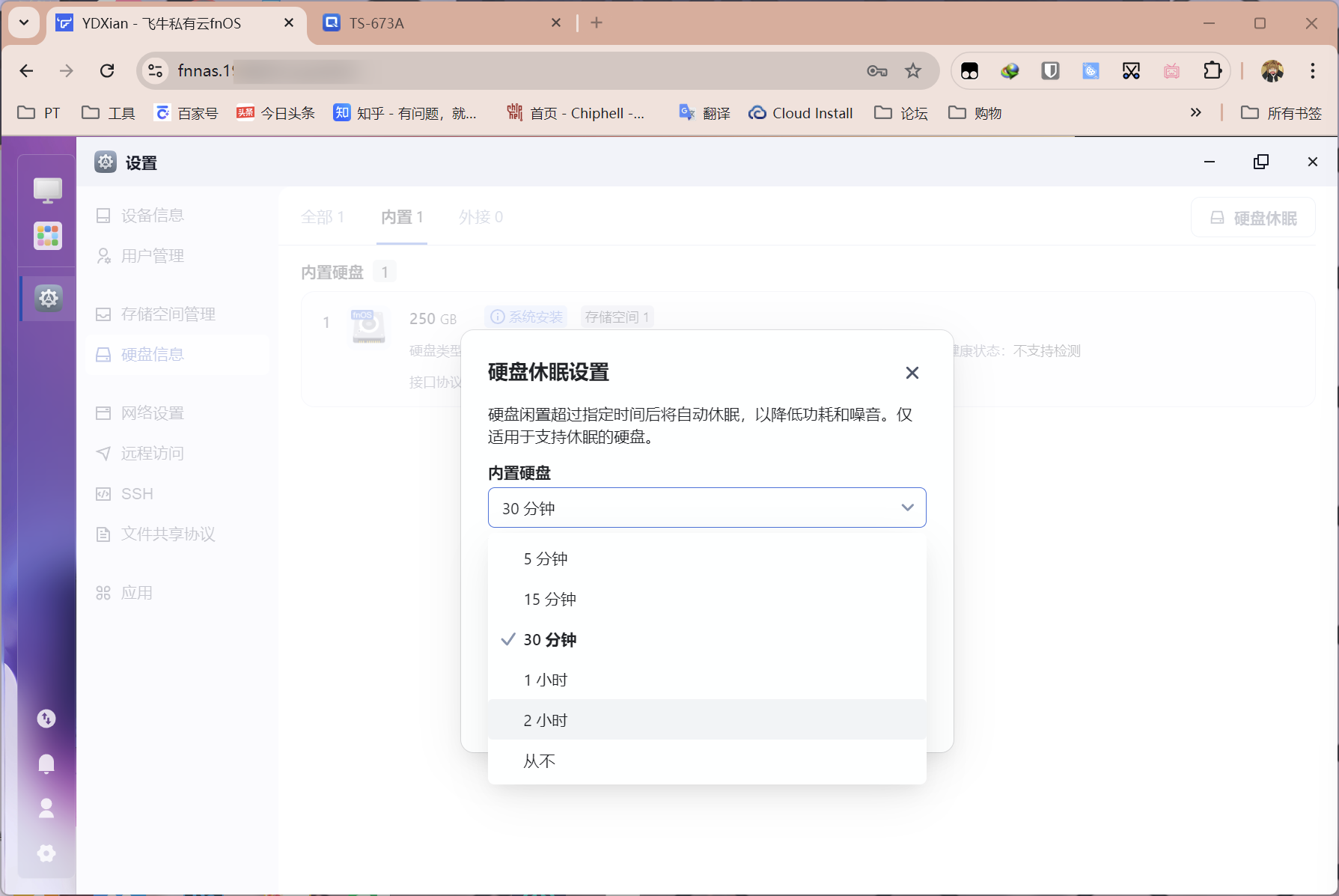This screenshot has width=1339, height=896.
Task: Open the PT bookmark folder
Action: click(39, 113)
